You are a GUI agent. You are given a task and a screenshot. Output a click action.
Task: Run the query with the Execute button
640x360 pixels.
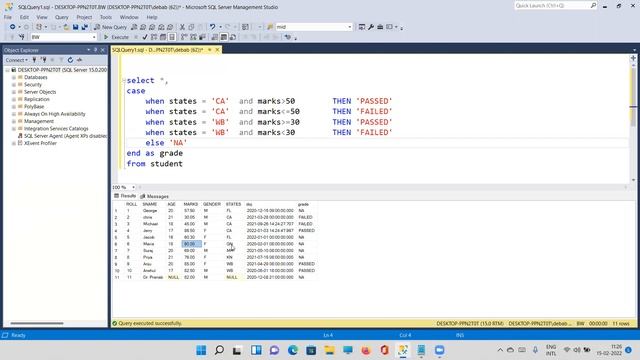click(x=116, y=37)
